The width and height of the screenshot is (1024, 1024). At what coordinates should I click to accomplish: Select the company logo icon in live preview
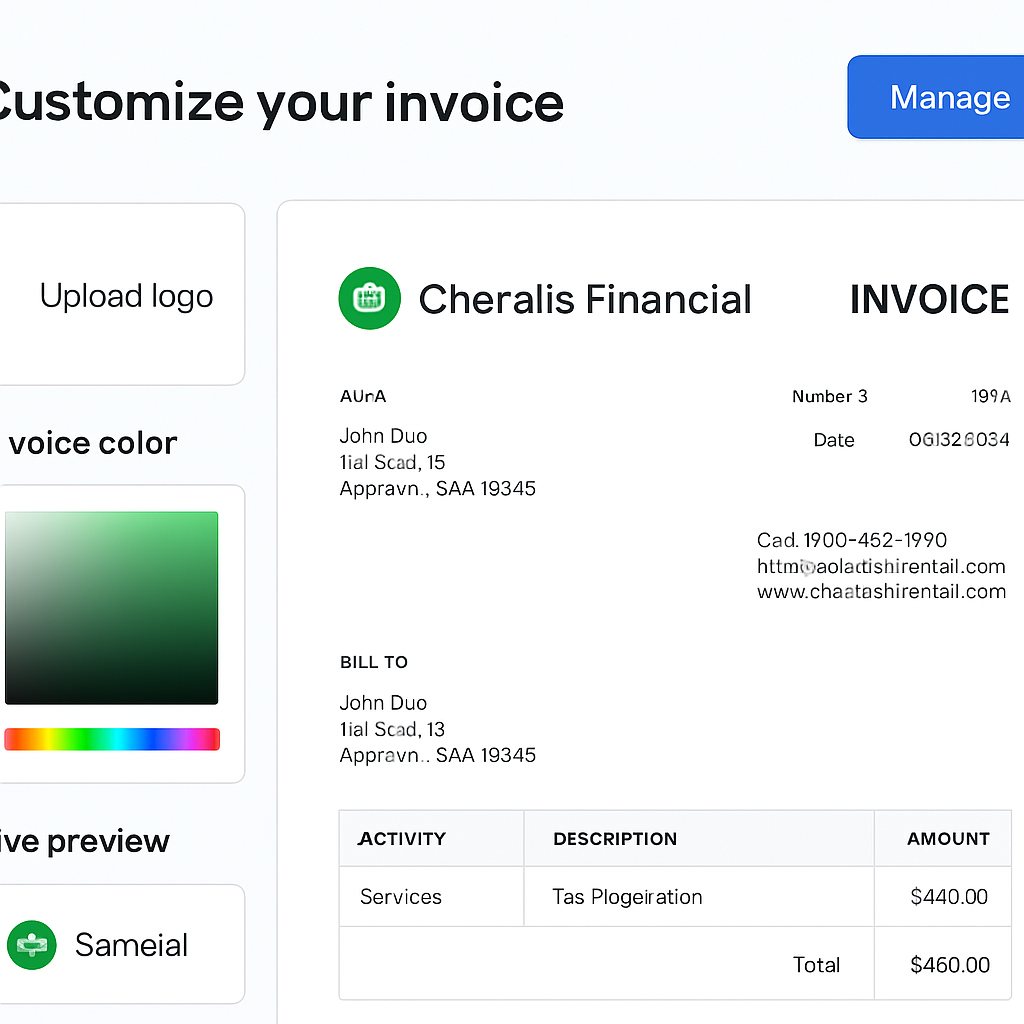point(31,944)
